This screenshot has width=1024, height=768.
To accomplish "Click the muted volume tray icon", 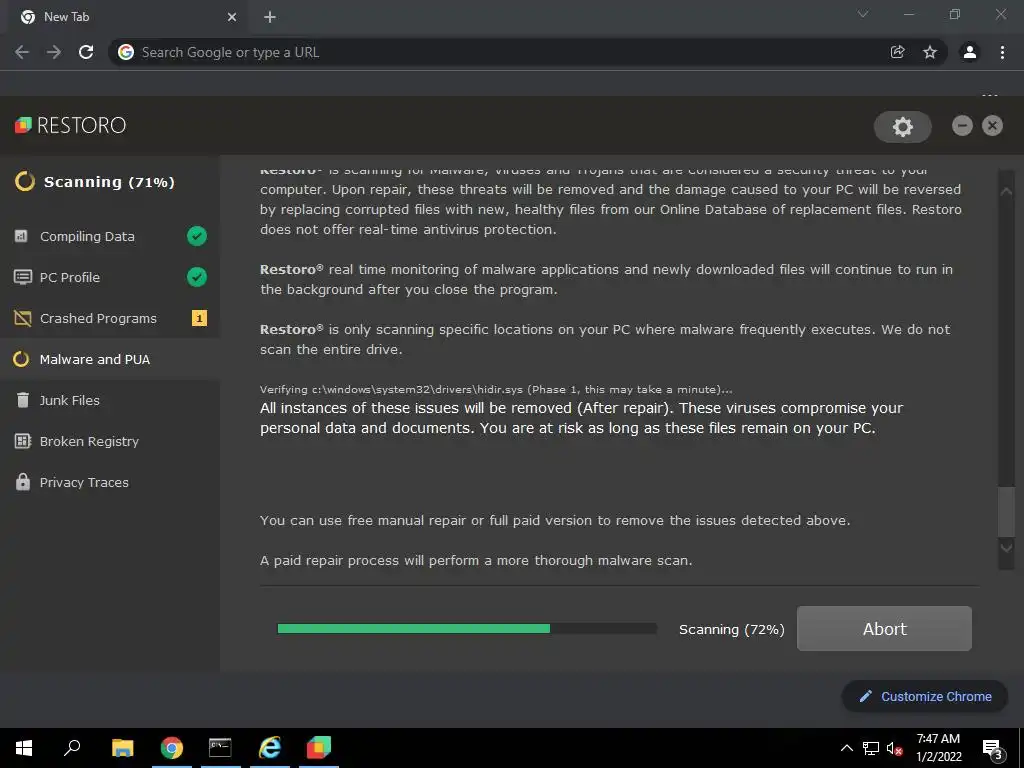I will (x=894, y=749).
